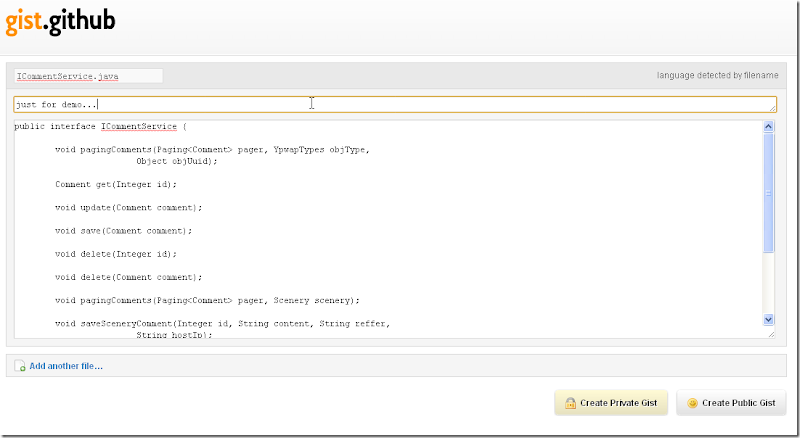800x438 pixels.
Task: Click the code editor scroll up arrow
Action: (x=768, y=127)
